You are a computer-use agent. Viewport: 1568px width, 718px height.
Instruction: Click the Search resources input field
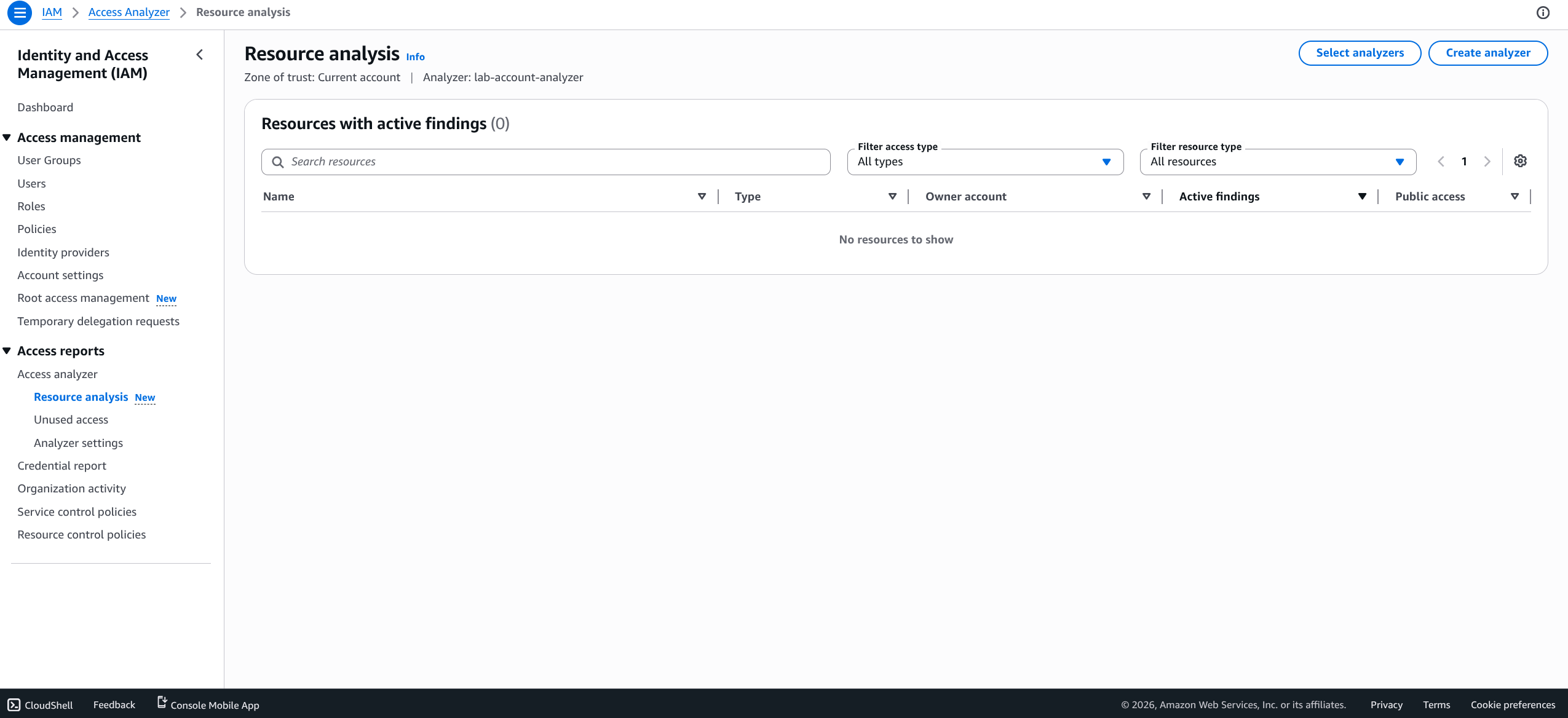545,162
